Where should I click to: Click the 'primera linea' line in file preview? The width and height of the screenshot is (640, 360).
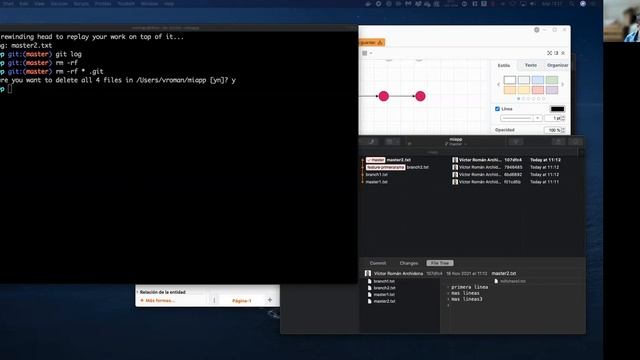coord(469,287)
